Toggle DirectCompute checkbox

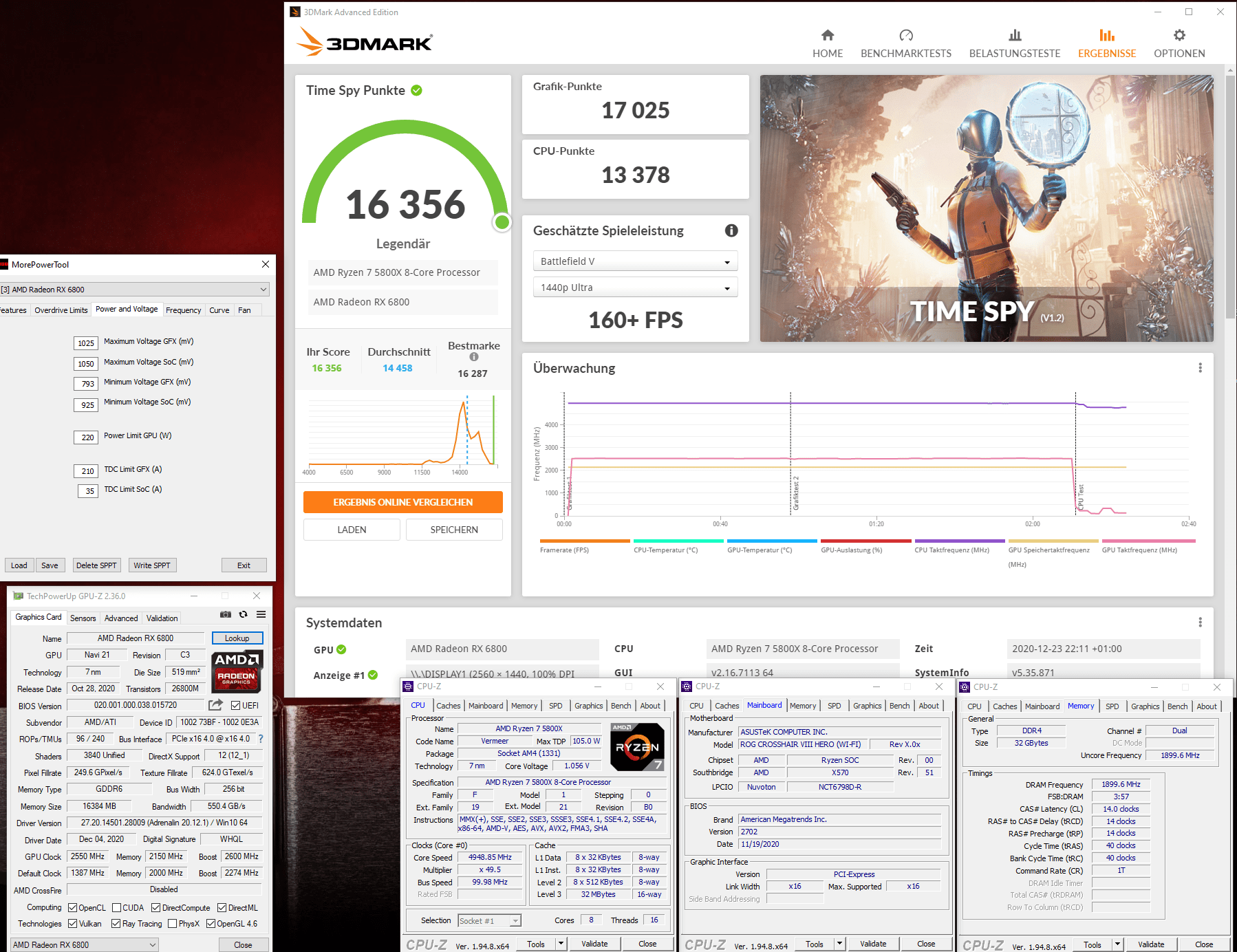click(156, 908)
